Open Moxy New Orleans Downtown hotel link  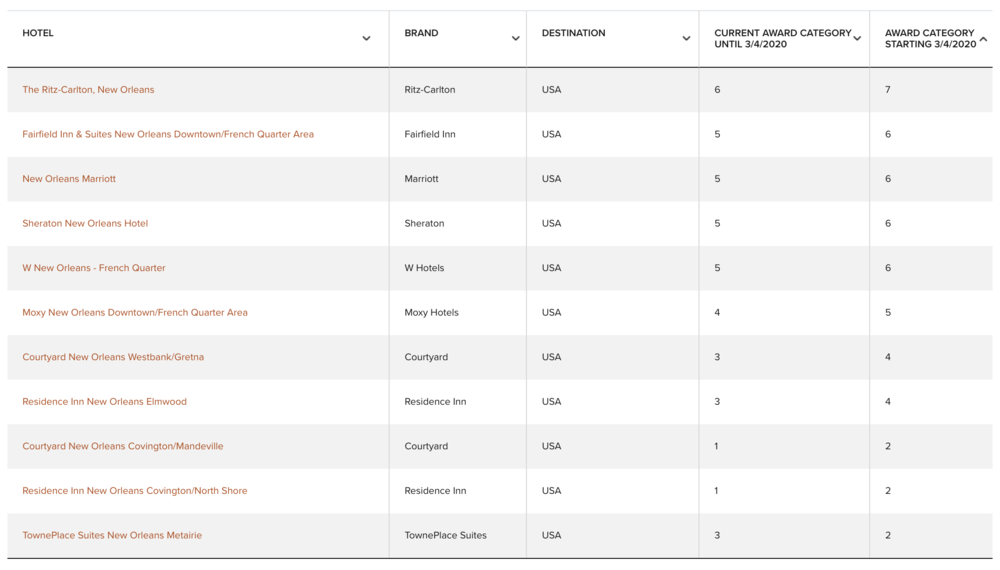tap(135, 312)
